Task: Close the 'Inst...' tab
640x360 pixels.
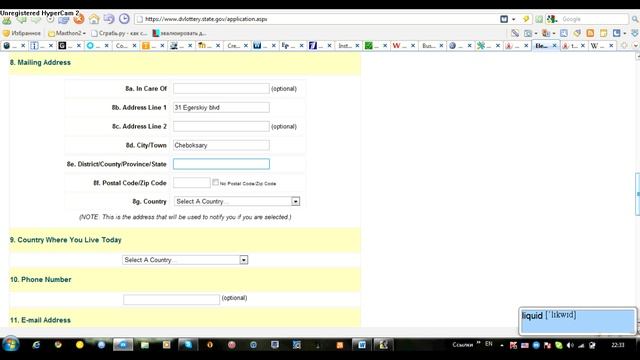Action: [357, 46]
